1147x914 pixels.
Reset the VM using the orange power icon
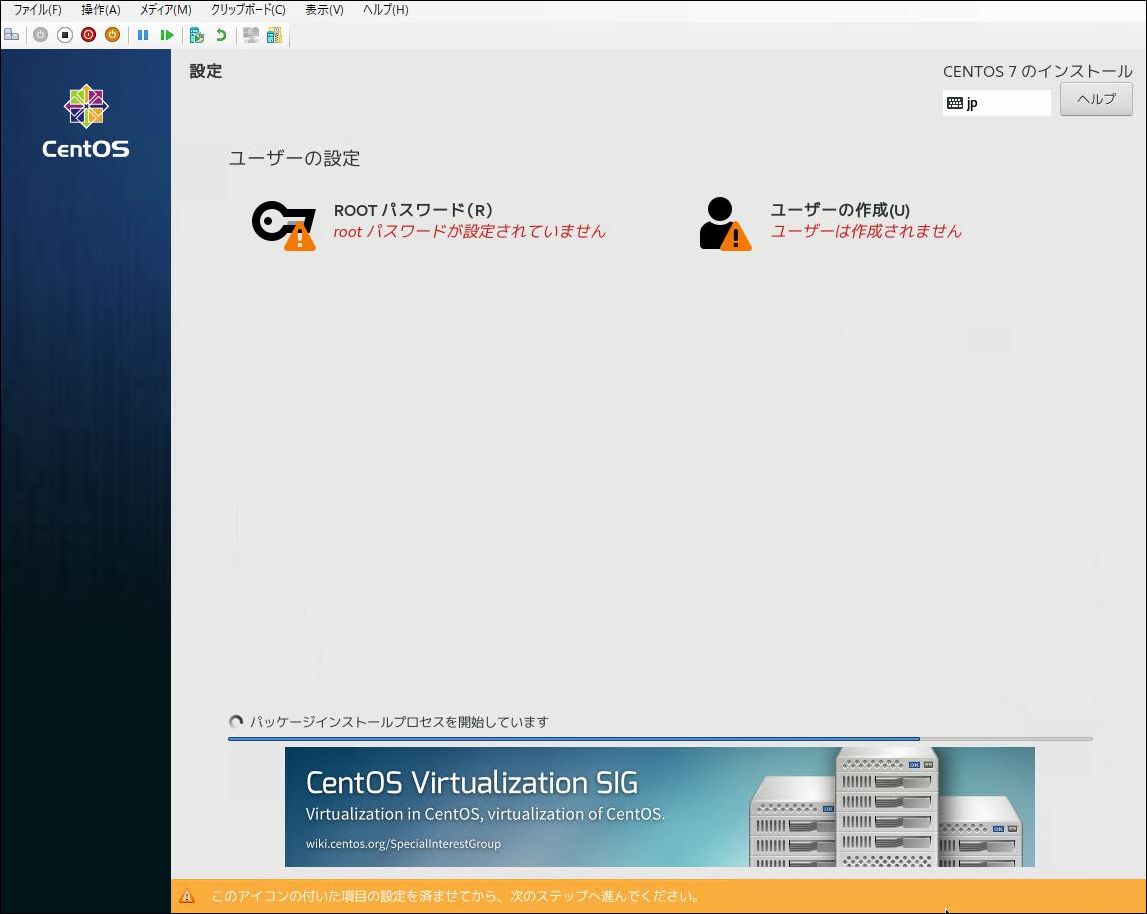pos(111,34)
